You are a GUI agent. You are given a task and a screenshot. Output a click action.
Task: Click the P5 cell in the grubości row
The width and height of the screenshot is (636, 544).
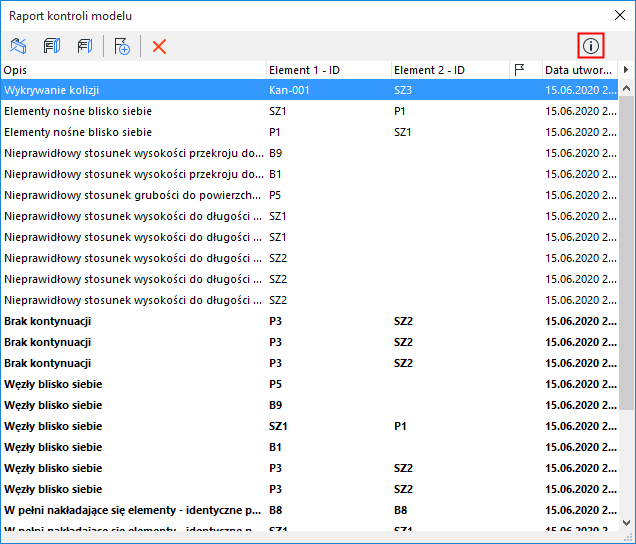(275, 195)
